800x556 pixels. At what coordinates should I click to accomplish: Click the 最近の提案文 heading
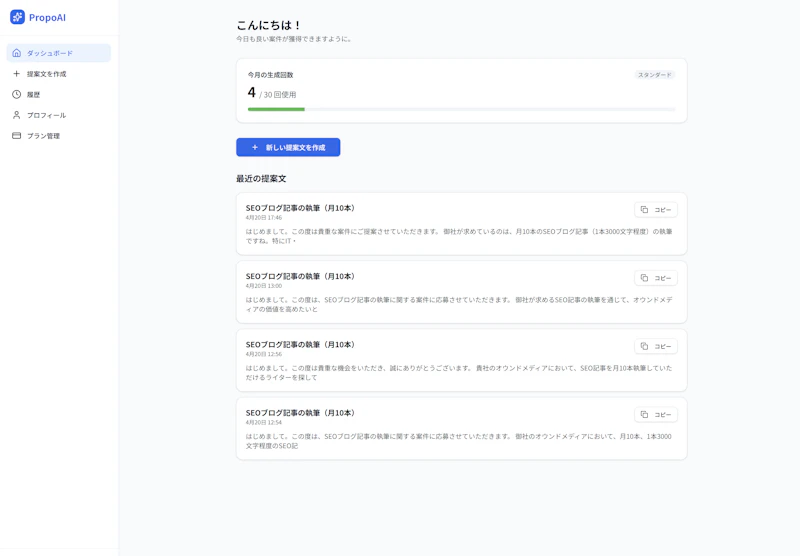point(261,179)
